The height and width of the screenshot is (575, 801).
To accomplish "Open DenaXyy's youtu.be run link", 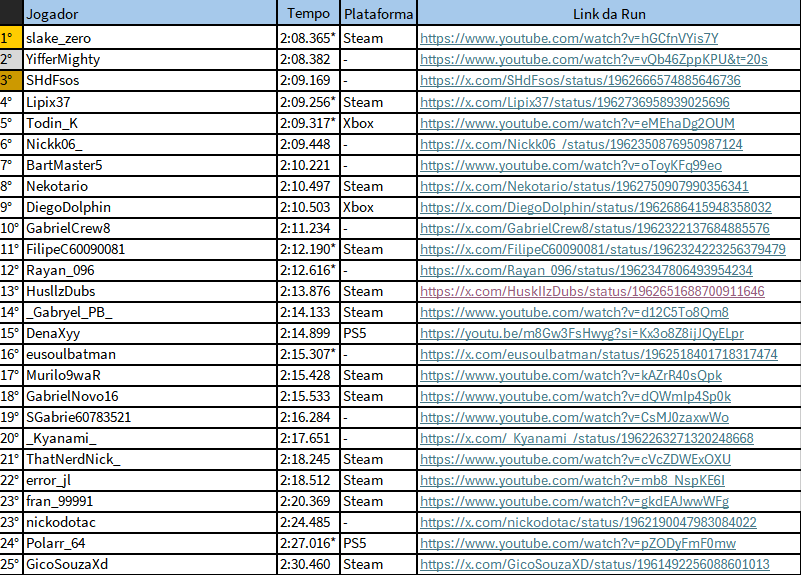I will pos(582,333).
